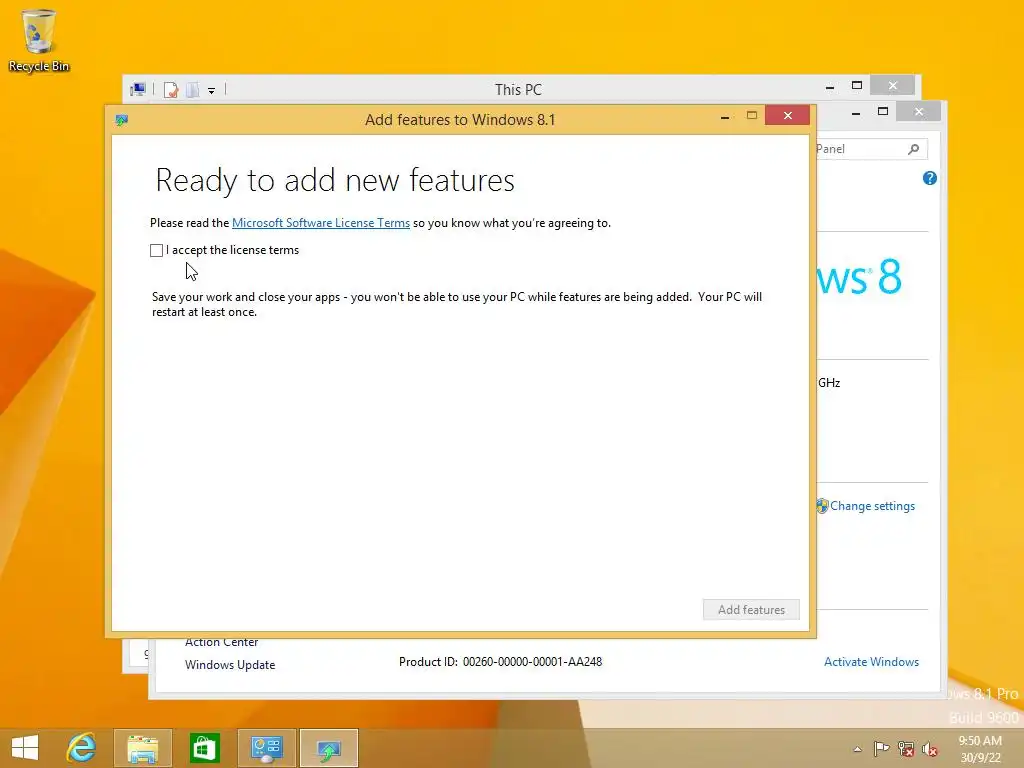Tick the I accept the license terms checkbox
Image resolution: width=1024 pixels, height=768 pixels.
tap(157, 250)
